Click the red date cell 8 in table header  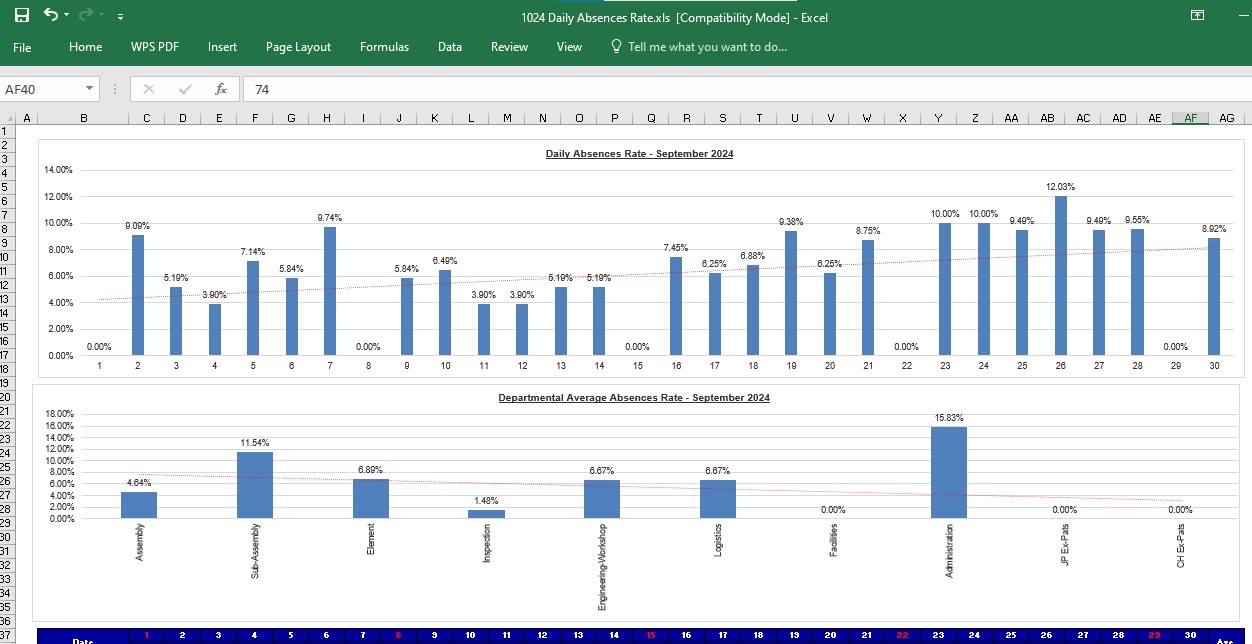[x=398, y=635]
